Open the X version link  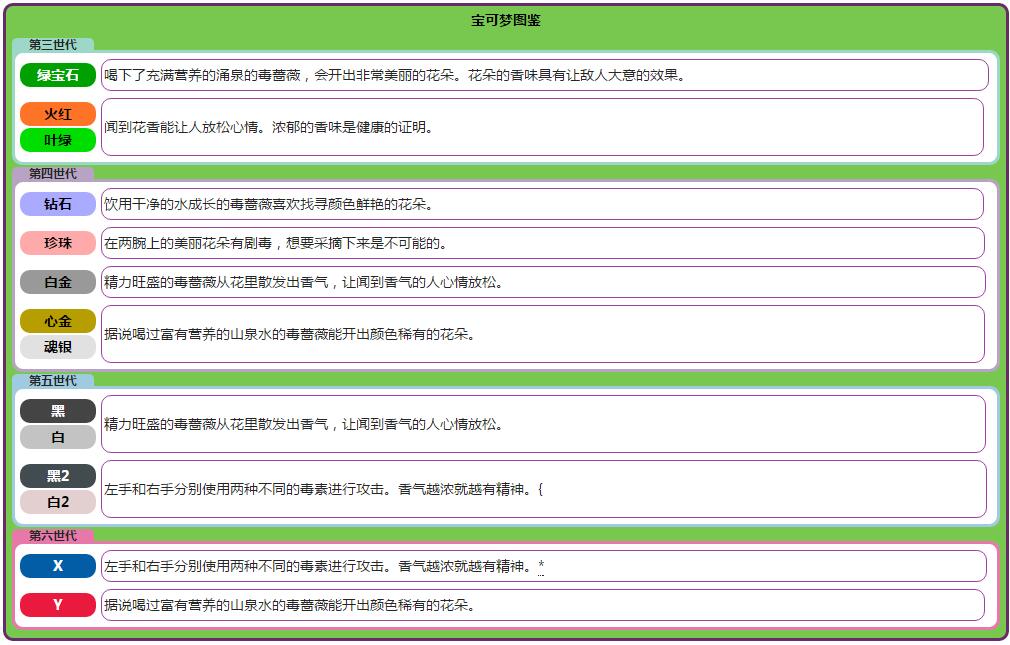58,566
